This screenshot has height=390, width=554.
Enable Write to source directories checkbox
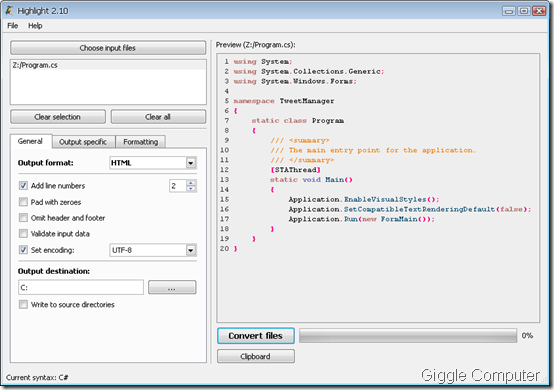pos(23,304)
